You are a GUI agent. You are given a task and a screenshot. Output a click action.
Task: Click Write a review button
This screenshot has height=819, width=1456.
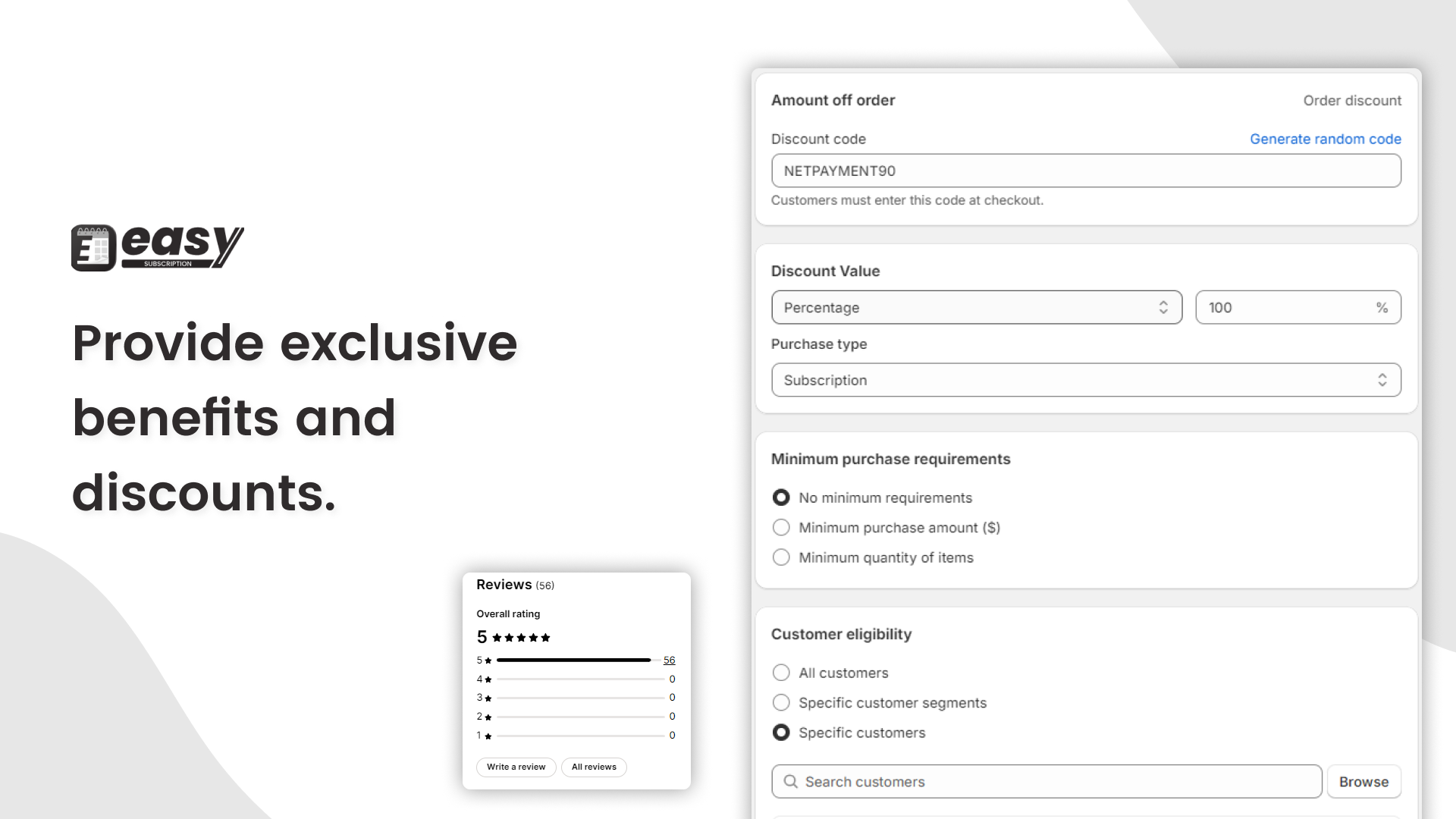[516, 767]
